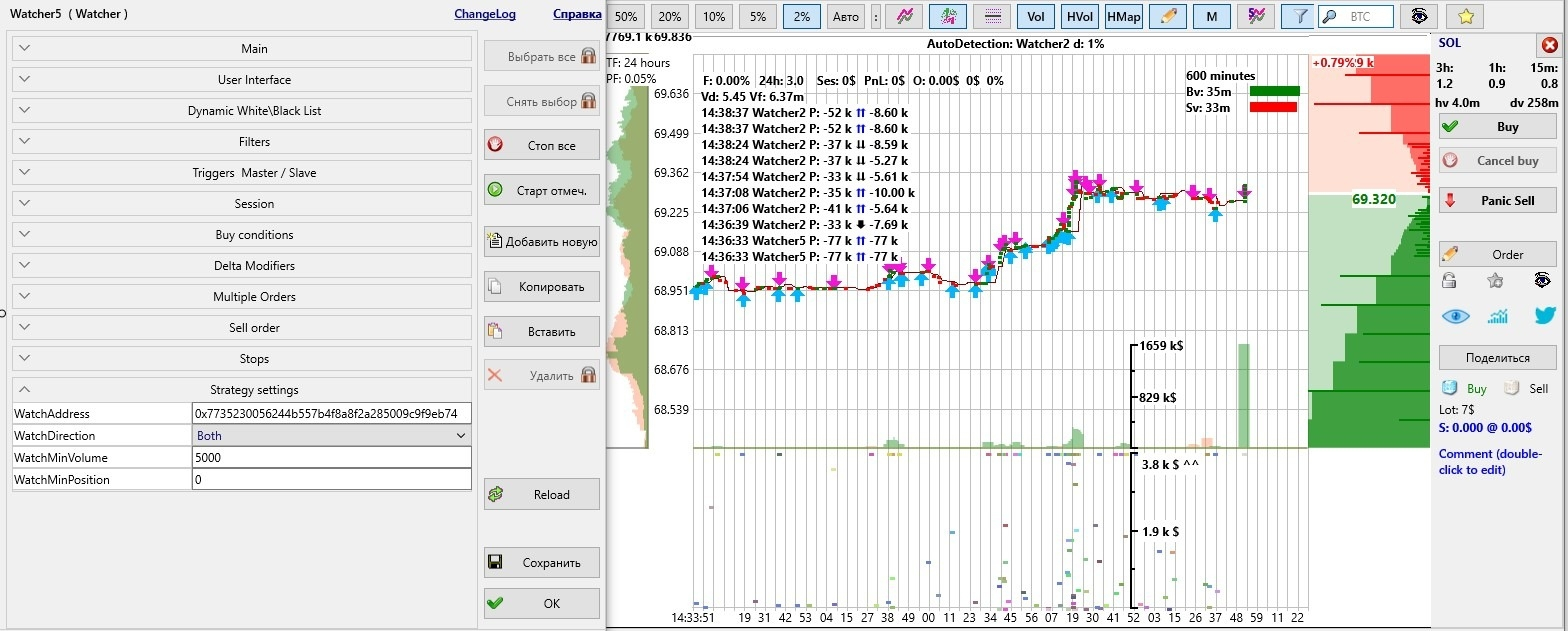Viewport: 1568px width, 631px height.
Task: Toggle the HMap heatmap button
Action: [1123, 16]
